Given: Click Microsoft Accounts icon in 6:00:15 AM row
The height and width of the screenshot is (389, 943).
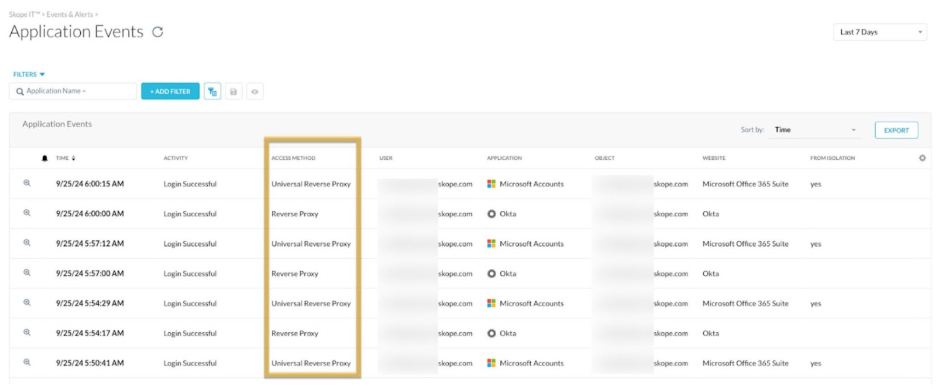Looking at the screenshot, I should tap(491, 184).
